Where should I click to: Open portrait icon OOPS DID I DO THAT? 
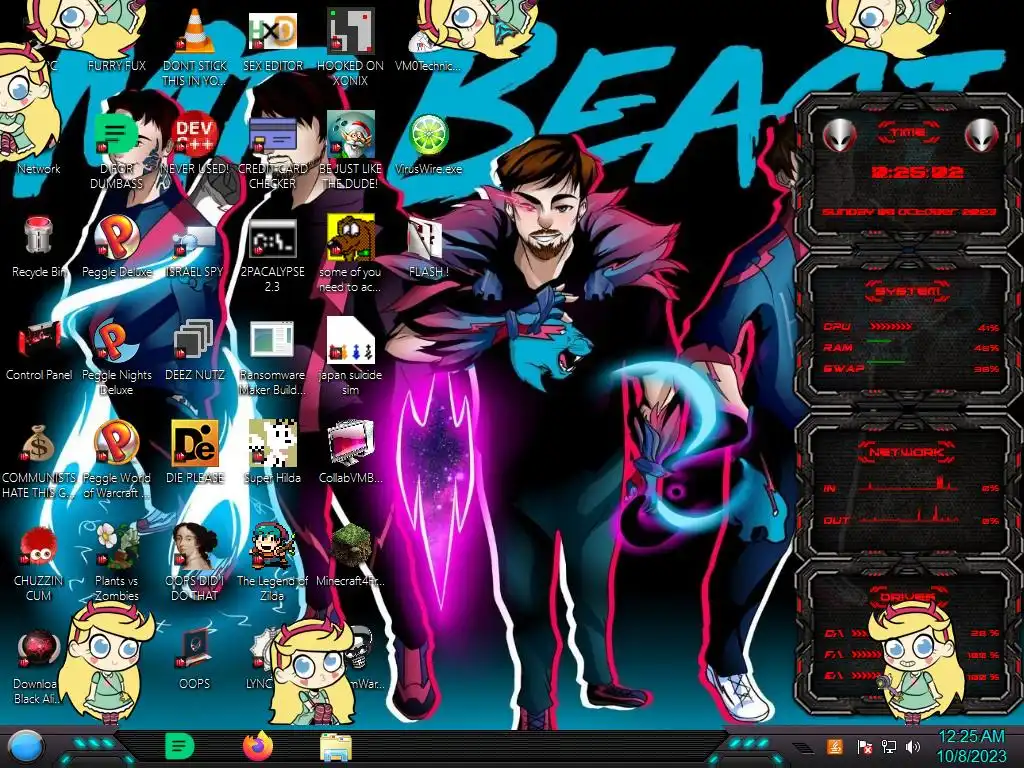point(195,546)
